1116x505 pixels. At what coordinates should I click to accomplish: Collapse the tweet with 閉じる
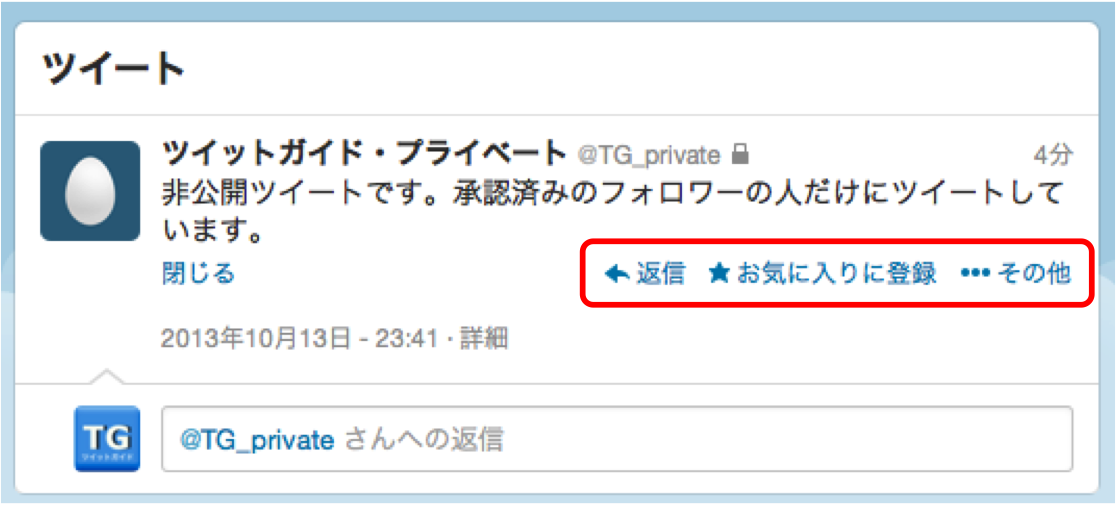coord(199,273)
